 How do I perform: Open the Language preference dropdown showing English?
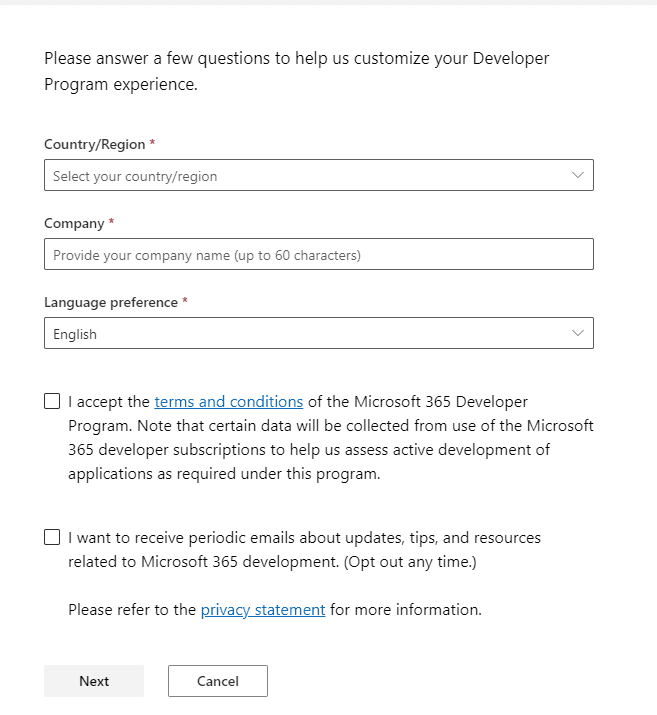[319, 333]
